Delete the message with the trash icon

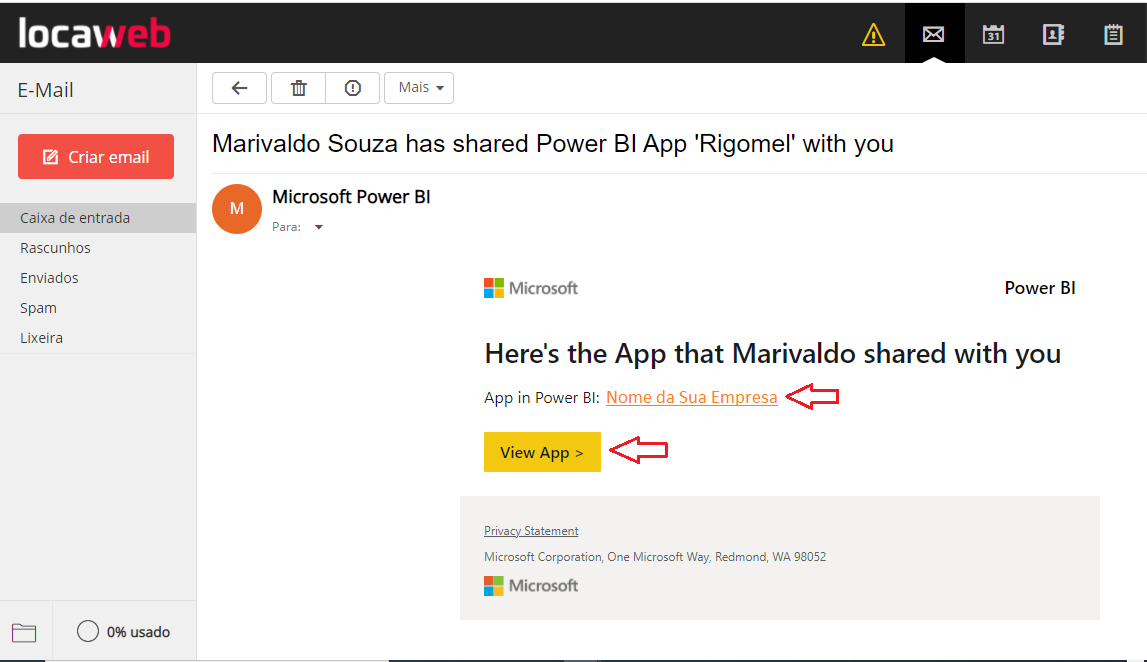298,88
